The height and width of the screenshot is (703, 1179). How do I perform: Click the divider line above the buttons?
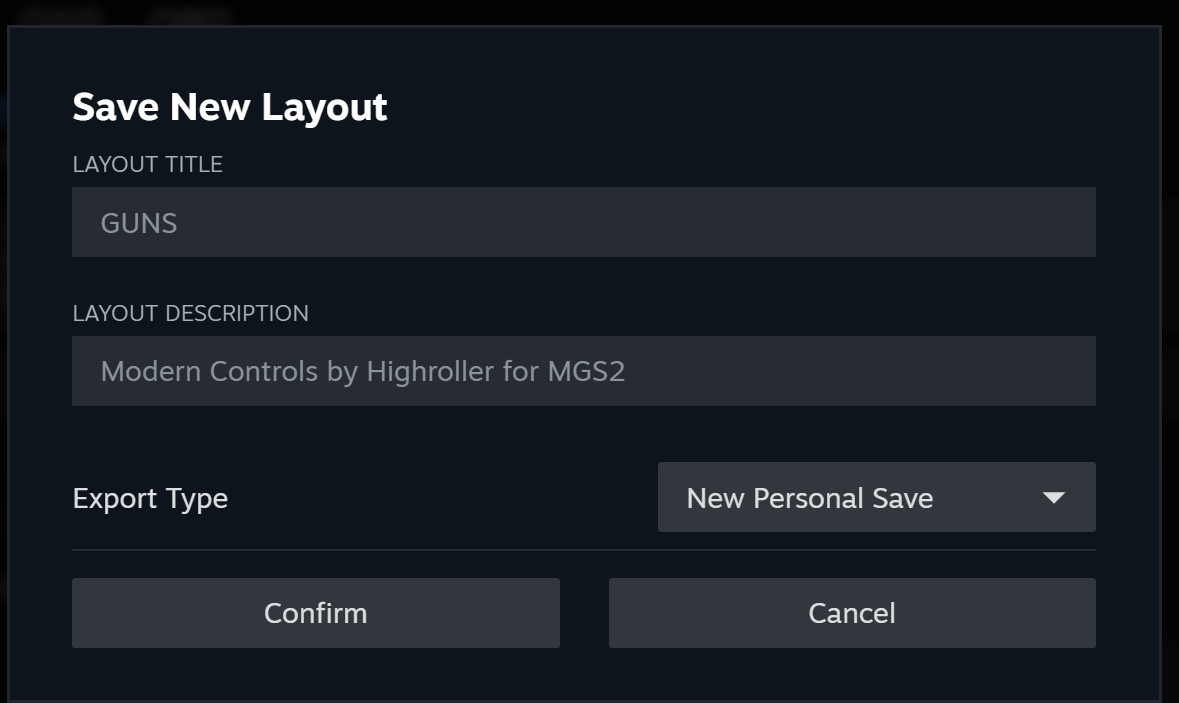(x=583, y=550)
